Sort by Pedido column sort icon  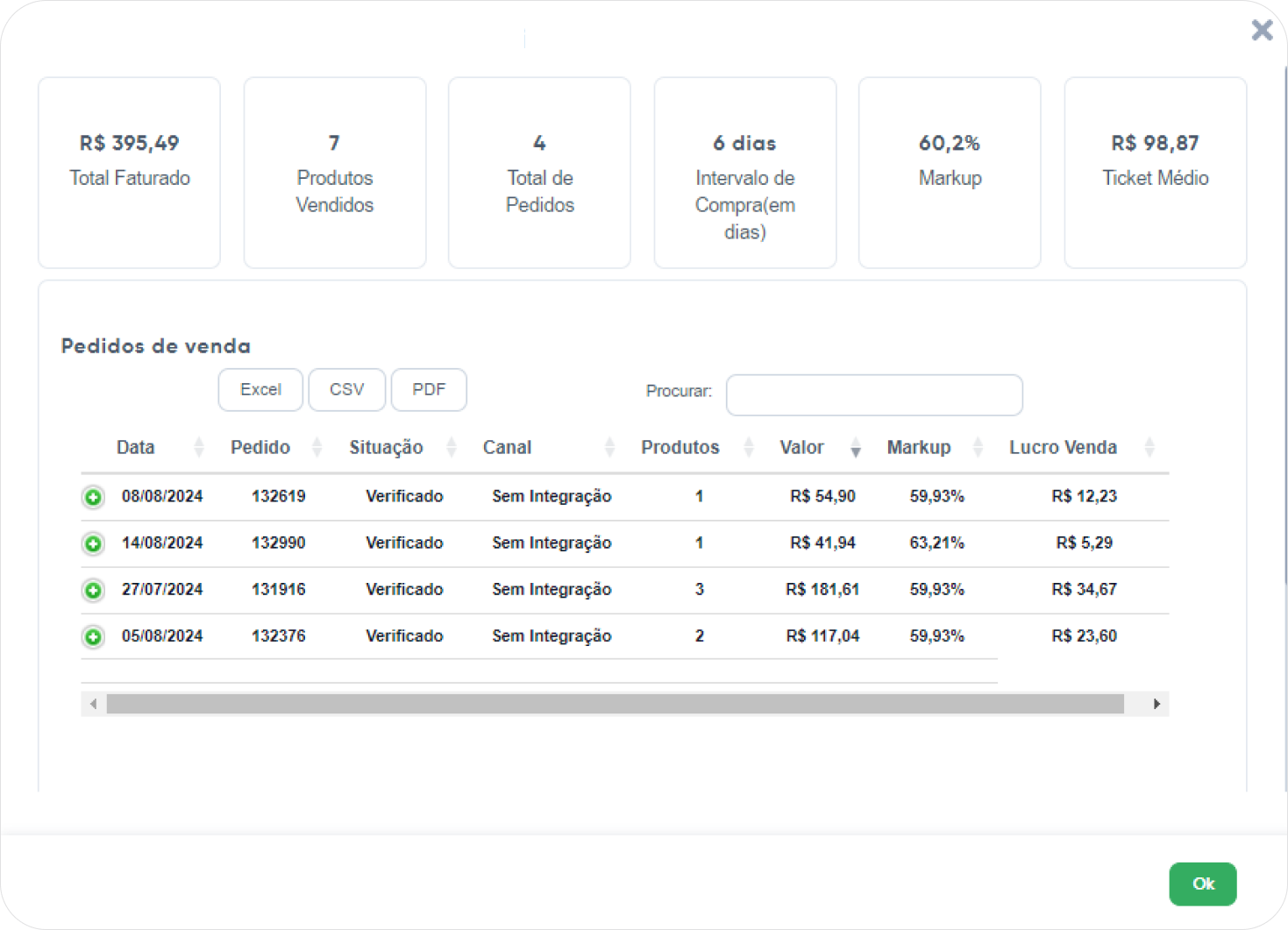[317, 447]
